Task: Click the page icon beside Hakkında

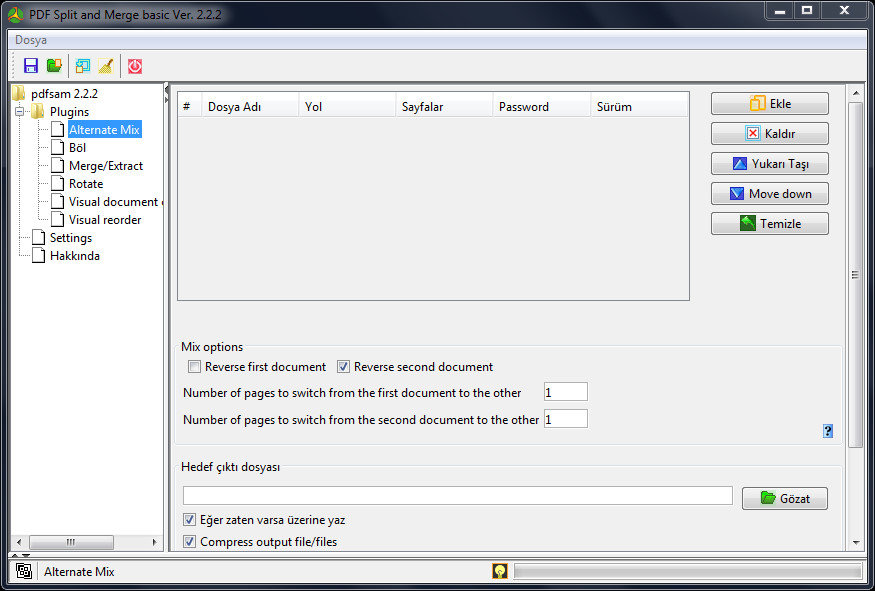Action: click(39, 255)
